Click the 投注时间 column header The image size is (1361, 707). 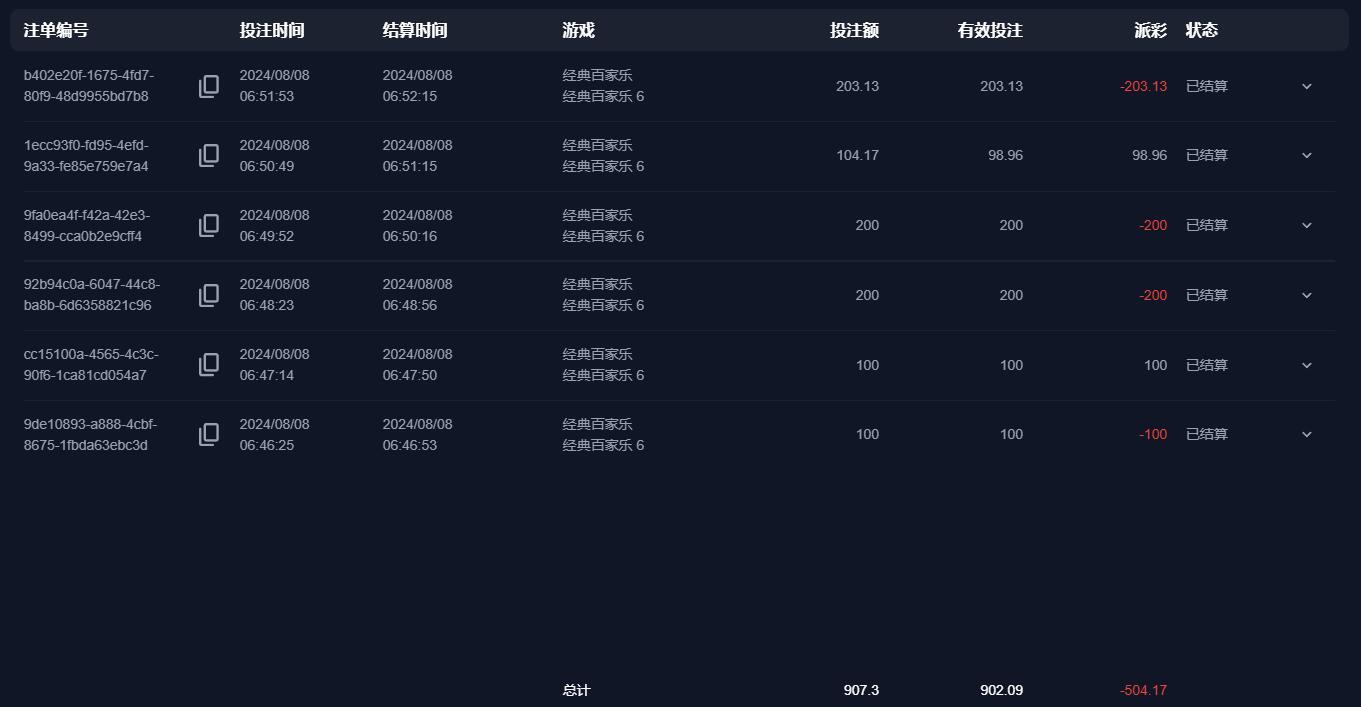[272, 30]
